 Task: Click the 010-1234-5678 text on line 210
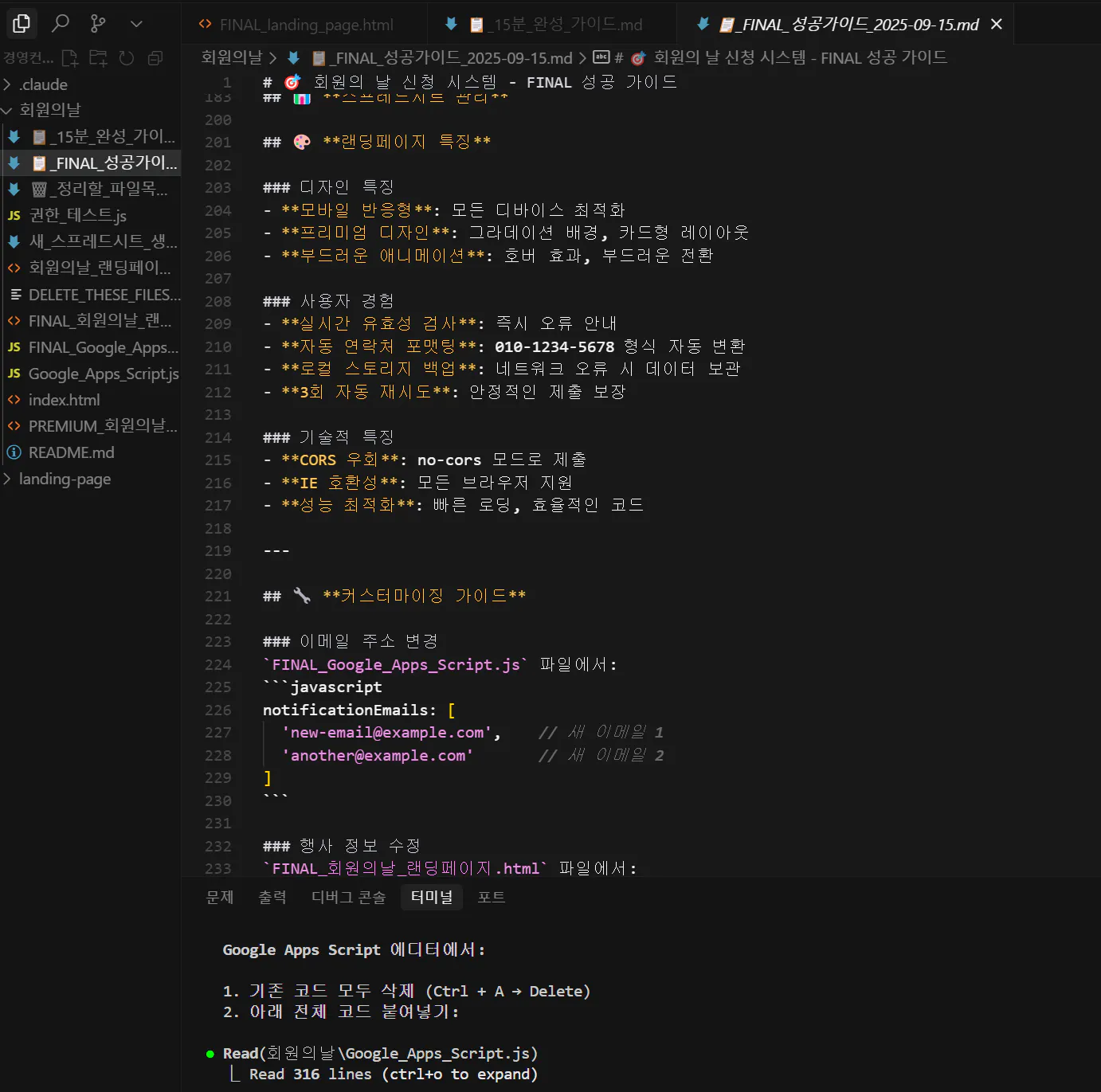pos(554,346)
